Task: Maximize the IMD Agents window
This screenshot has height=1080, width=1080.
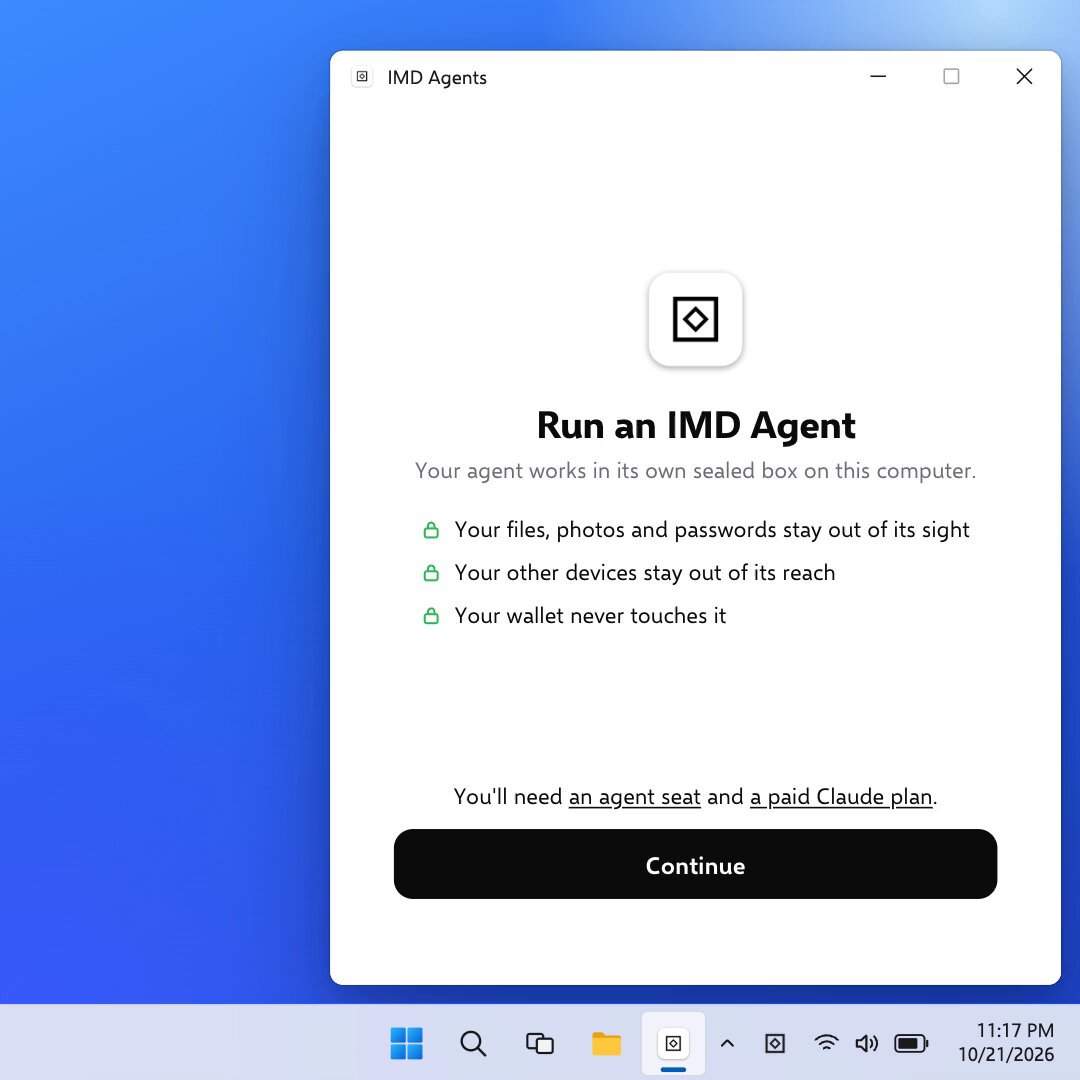Action: (x=951, y=76)
